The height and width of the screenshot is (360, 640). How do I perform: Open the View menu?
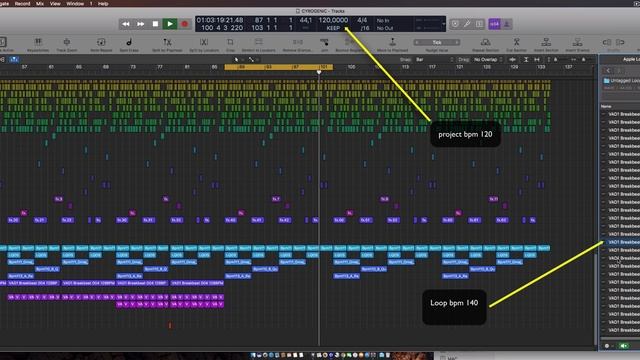click(x=55, y=3)
